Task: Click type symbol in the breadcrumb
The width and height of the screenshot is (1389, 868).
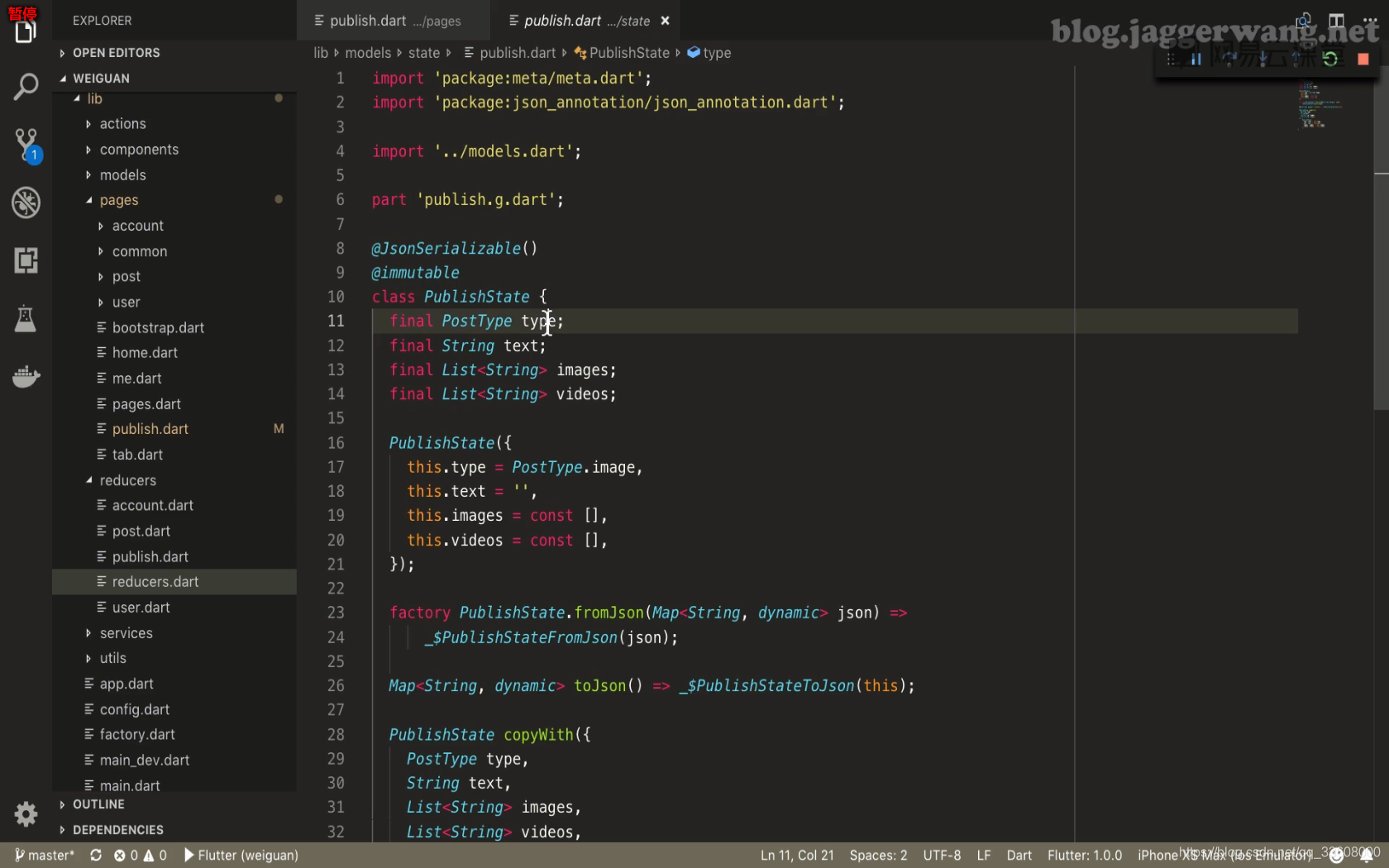Action: (709, 53)
